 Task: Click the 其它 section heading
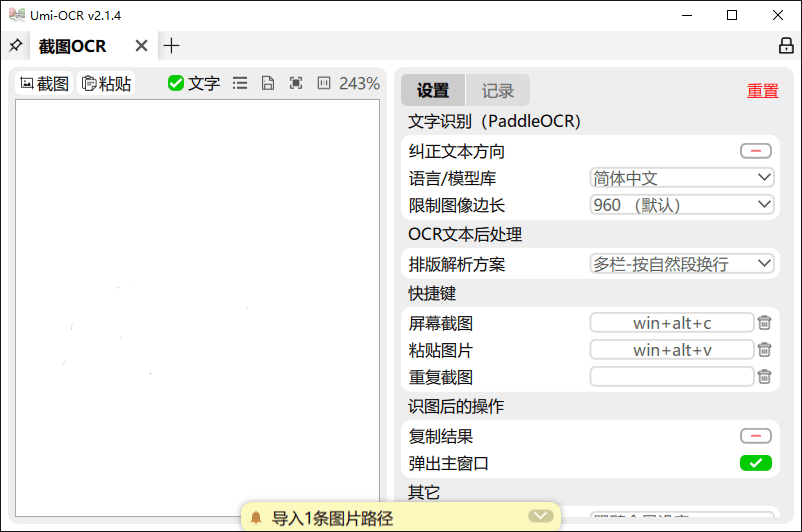(424, 492)
